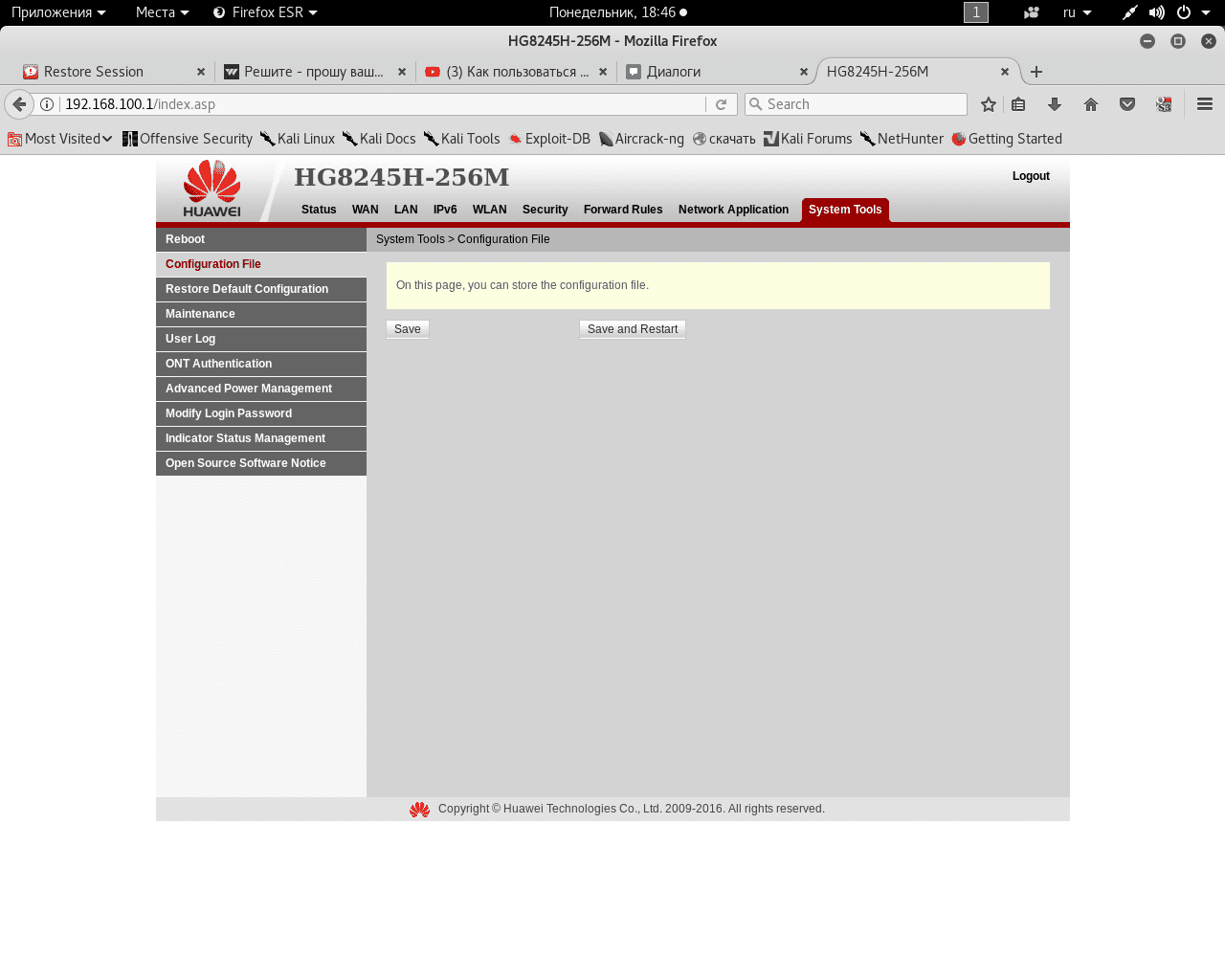Screen dimensions: 1225x980
Task: Open the Exploit-DB bookmark
Action: click(x=549, y=139)
